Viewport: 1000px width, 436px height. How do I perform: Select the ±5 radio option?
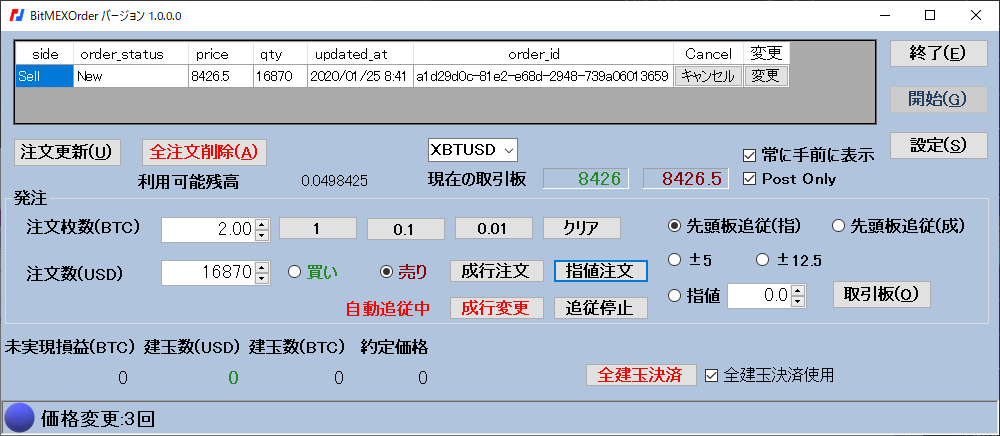point(673,259)
